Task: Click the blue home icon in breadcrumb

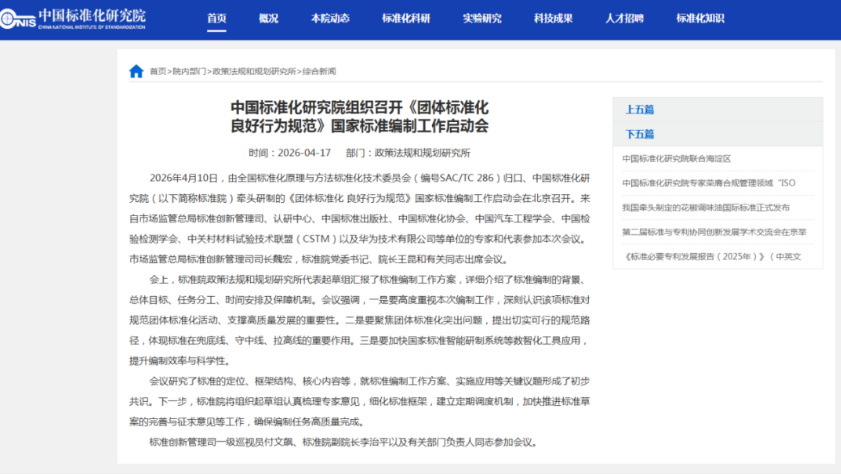Action: 136,71
